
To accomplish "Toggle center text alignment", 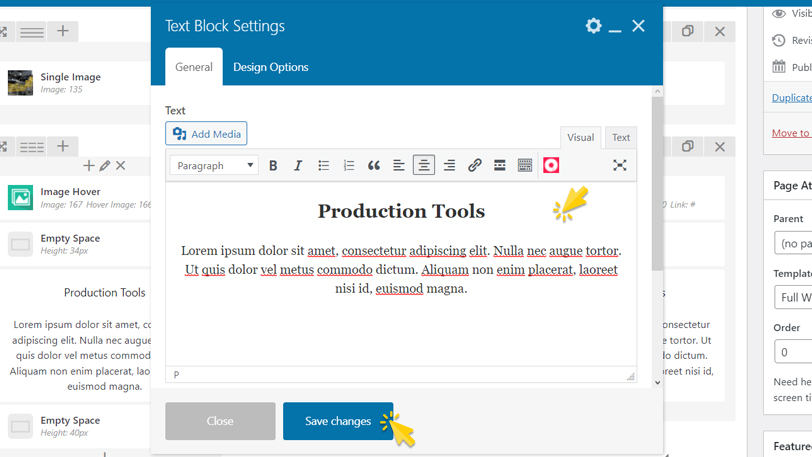I will point(424,166).
